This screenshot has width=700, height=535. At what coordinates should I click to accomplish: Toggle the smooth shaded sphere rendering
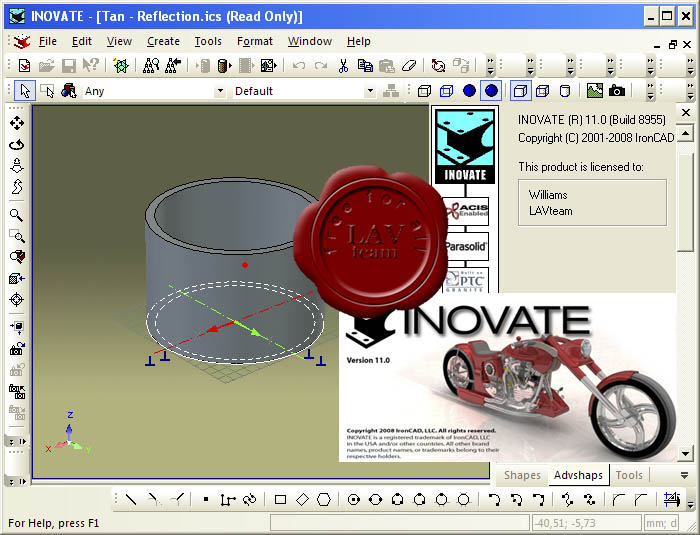pyautogui.click(x=491, y=91)
